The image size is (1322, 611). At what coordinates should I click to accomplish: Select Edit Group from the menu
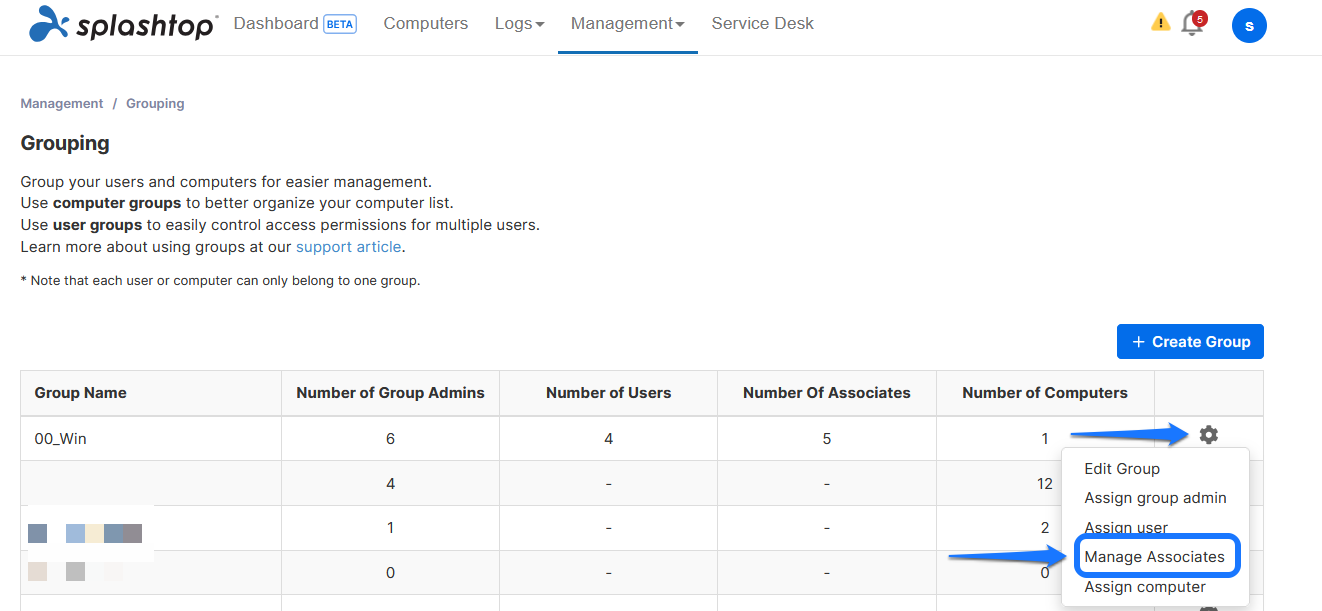1122,468
